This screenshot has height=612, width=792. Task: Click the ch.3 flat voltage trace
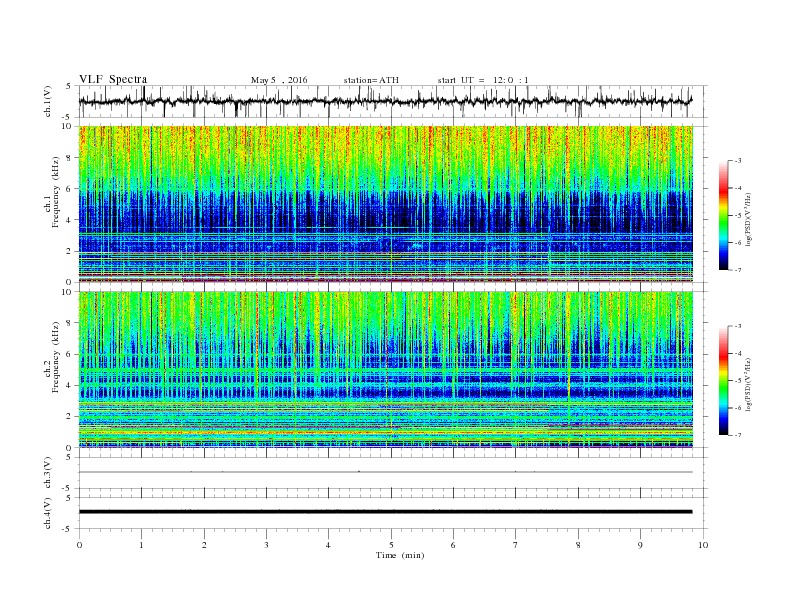[386, 472]
